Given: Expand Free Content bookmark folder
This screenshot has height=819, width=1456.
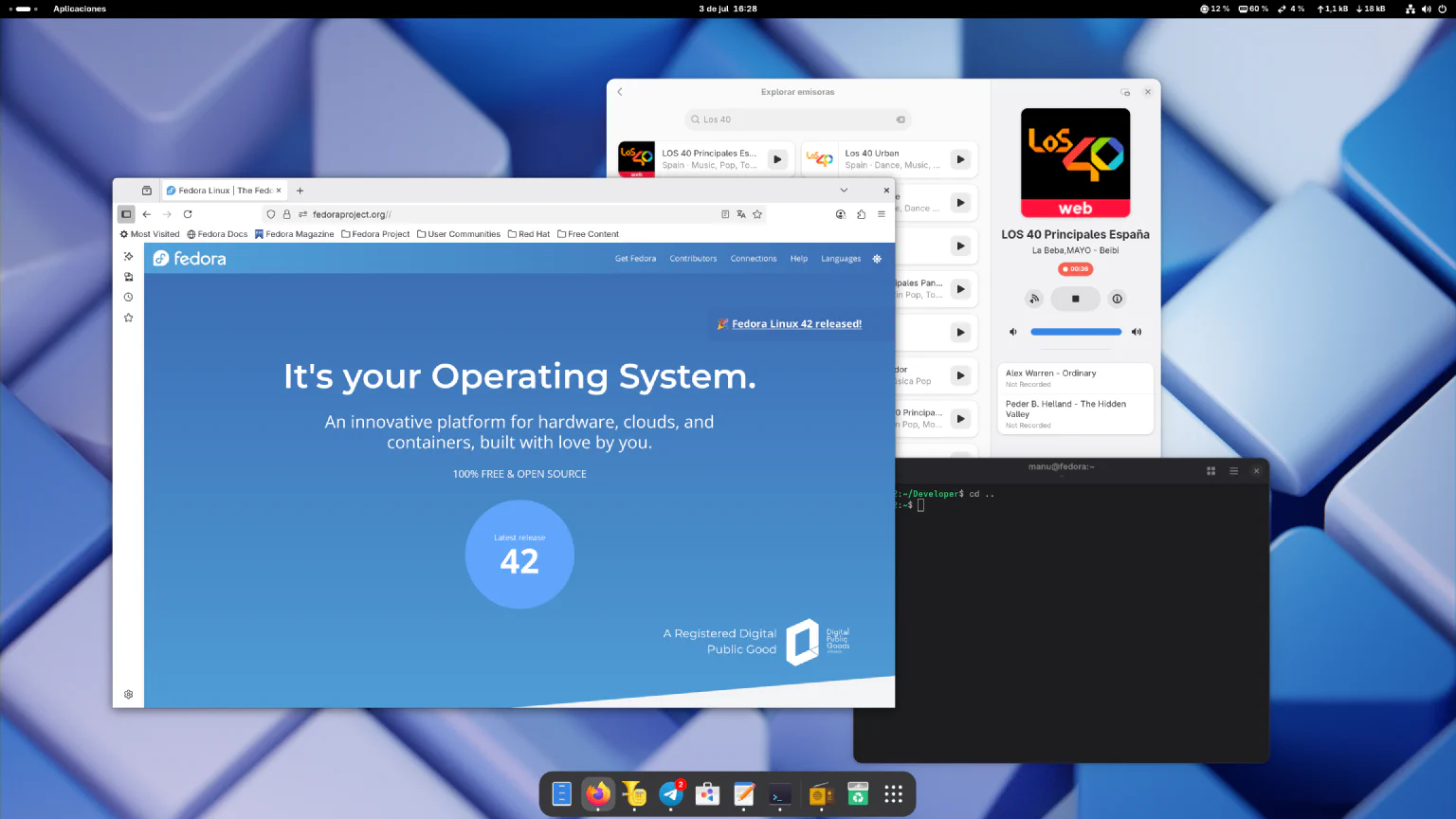Looking at the screenshot, I should pyautogui.click(x=588, y=234).
